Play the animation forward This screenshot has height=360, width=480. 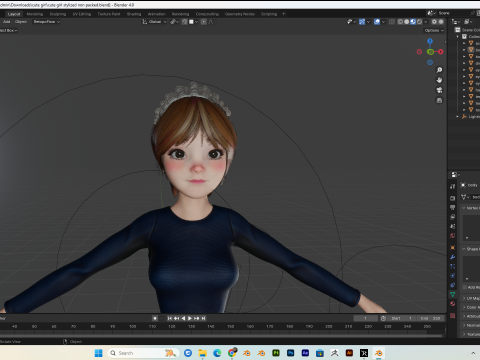click(190, 318)
